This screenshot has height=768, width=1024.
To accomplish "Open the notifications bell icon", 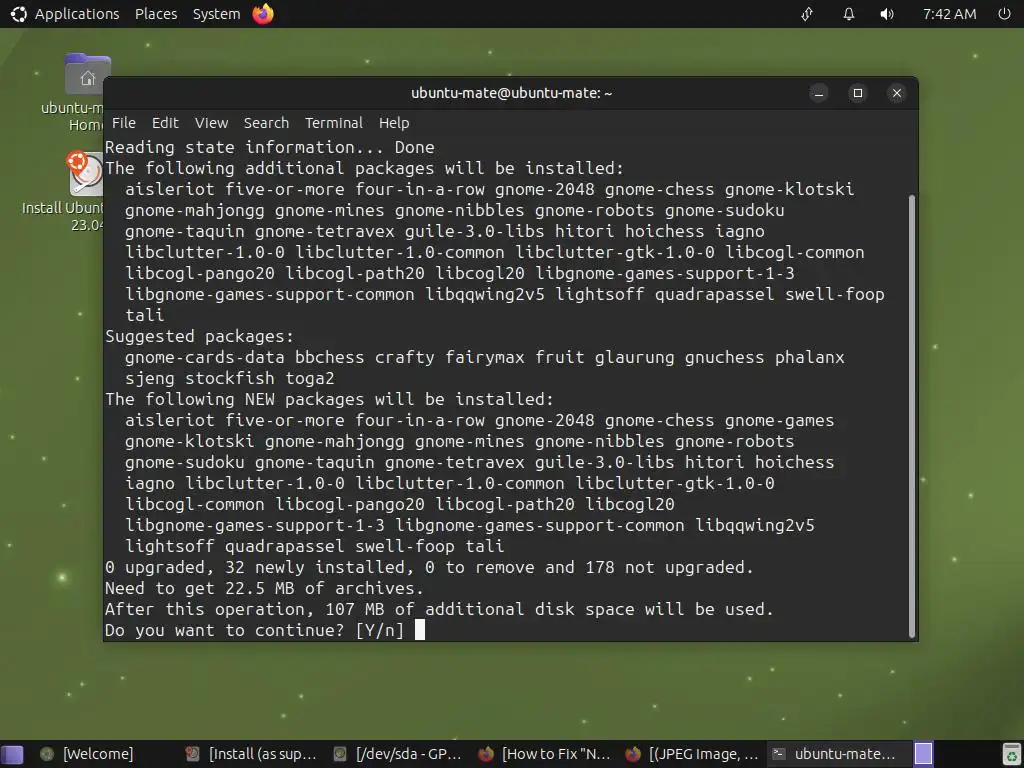I will [848, 14].
